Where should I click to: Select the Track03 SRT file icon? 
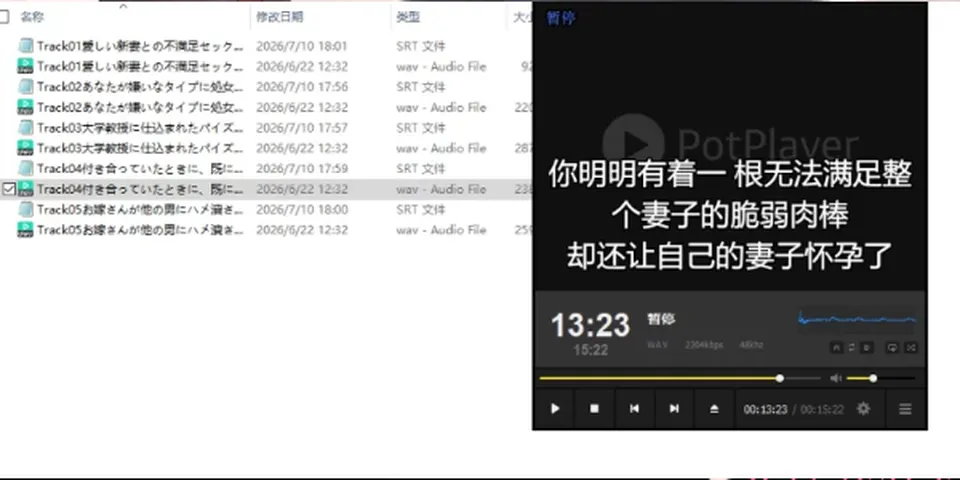[x=25, y=127]
